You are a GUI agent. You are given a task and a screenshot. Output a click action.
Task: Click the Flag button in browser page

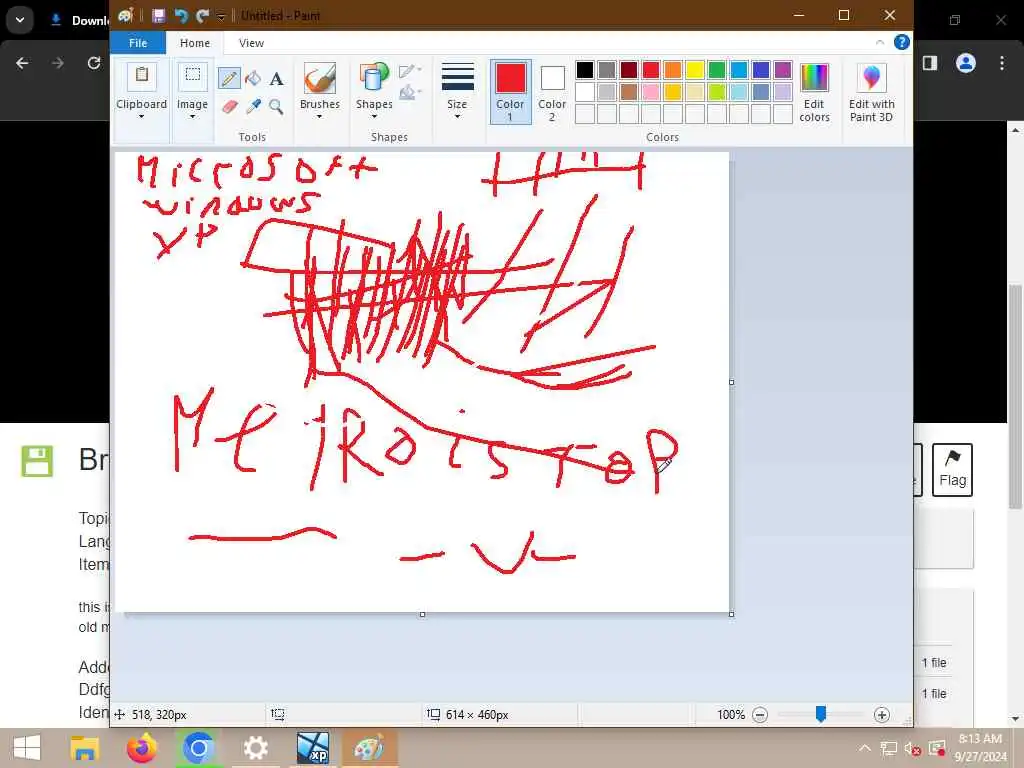coord(952,470)
